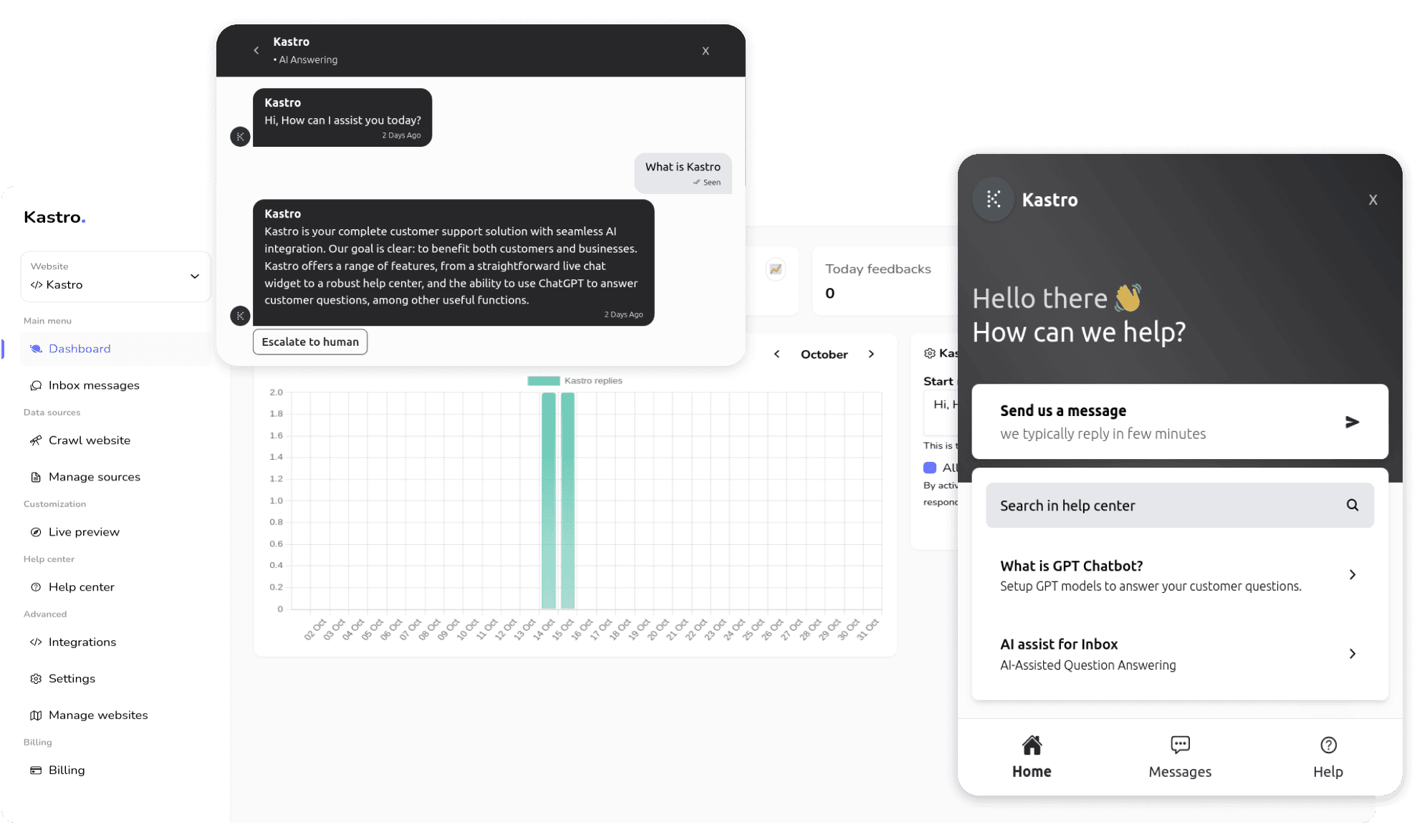Click the Manage websites map icon
This screenshot has height=840, width=1417.
point(35,715)
